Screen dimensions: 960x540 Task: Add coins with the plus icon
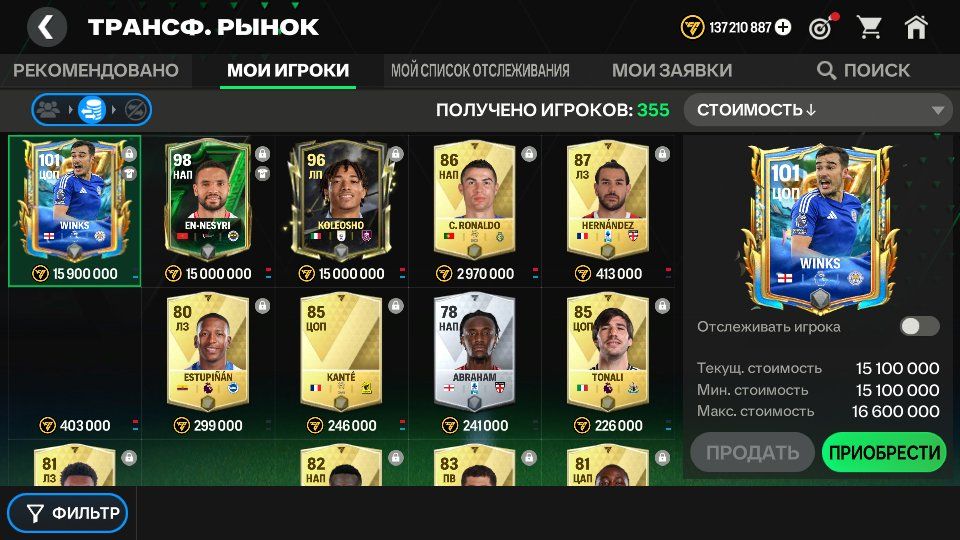(783, 27)
